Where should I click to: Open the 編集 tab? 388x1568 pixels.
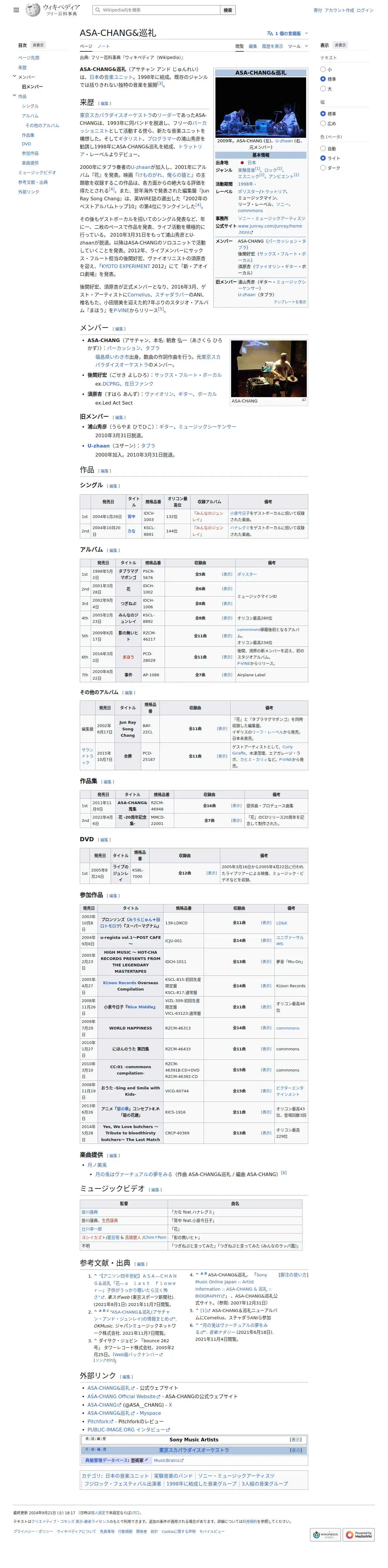253,46
